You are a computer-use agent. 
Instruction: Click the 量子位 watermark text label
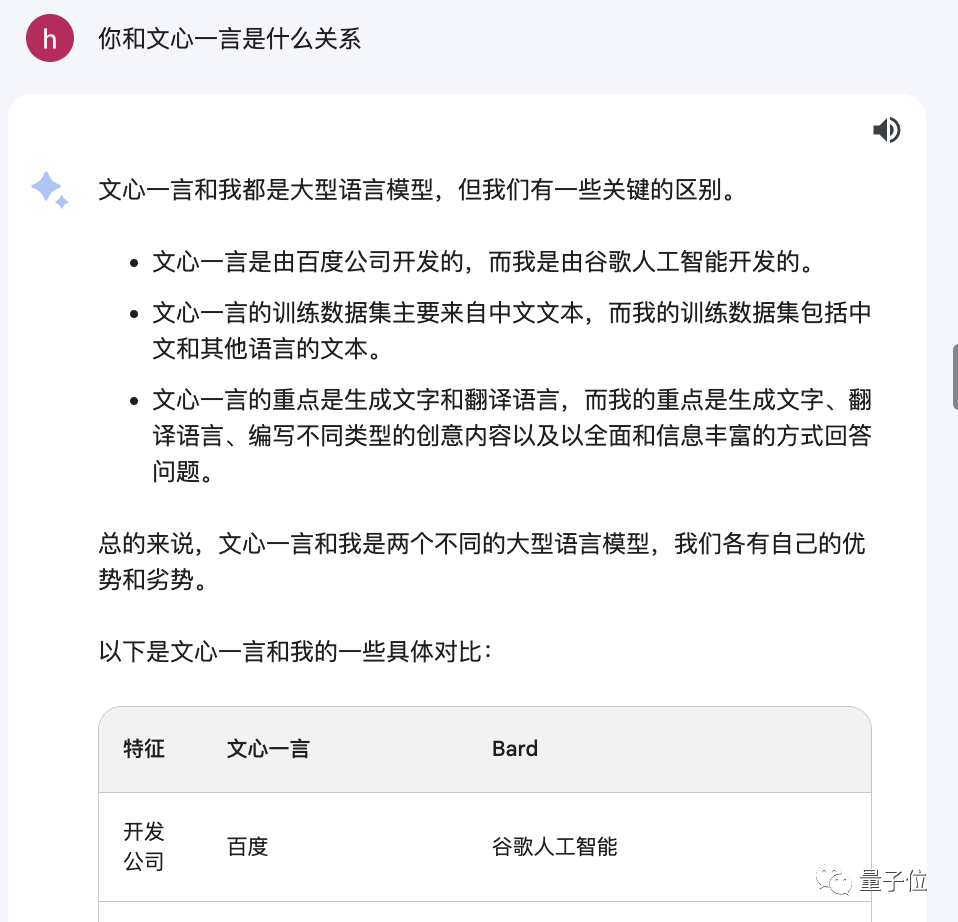(895, 882)
